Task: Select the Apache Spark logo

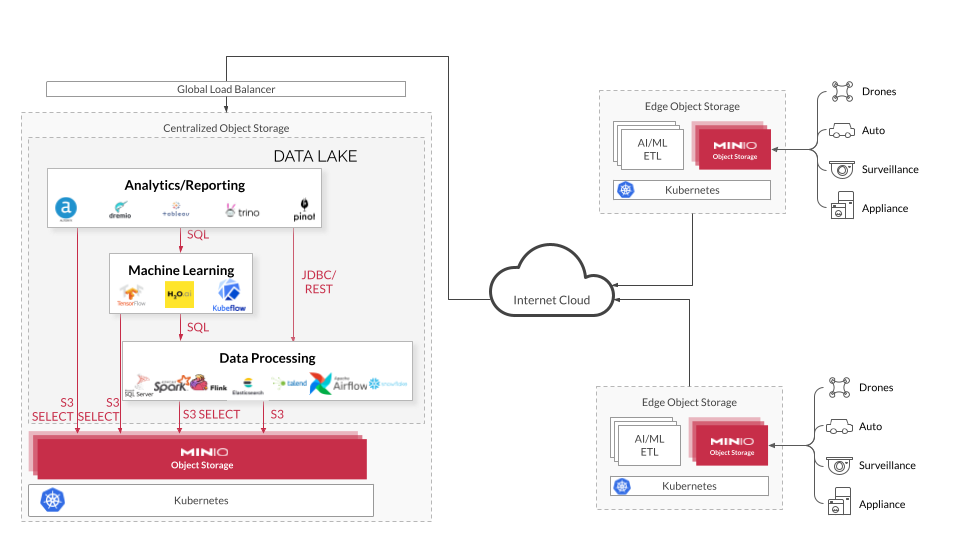Action: pyautogui.click(x=171, y=382)
